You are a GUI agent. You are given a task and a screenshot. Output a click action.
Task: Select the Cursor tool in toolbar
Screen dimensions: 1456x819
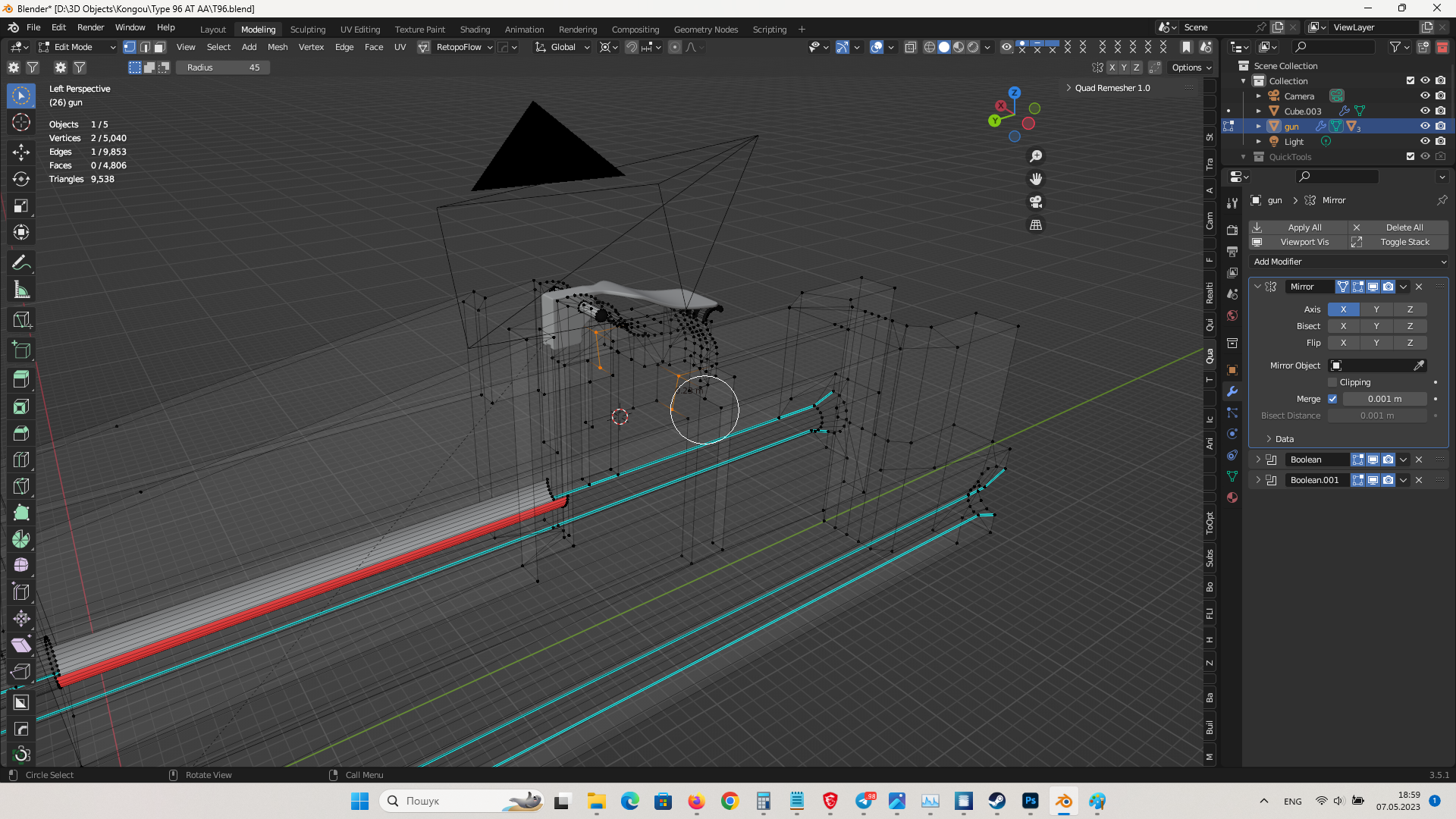21,122
